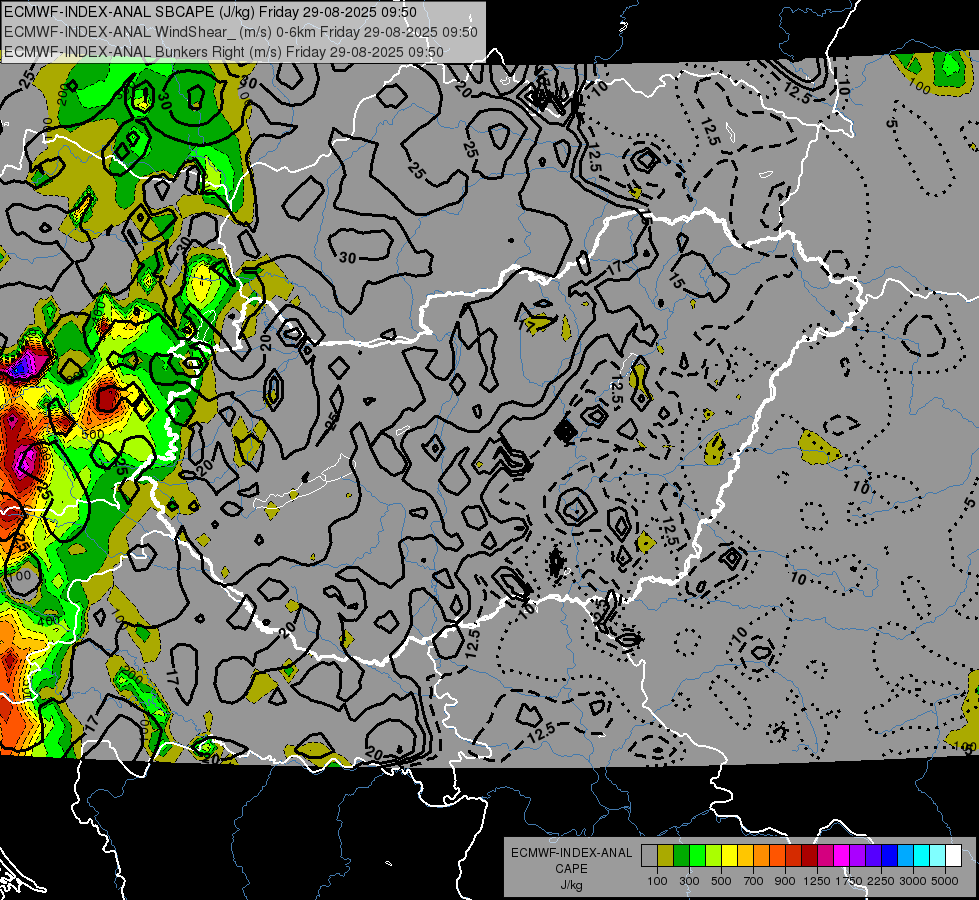Click the bright magenta swatch before 1750
This screenshot has width=979, height=900.
click(x=842, y=856)
